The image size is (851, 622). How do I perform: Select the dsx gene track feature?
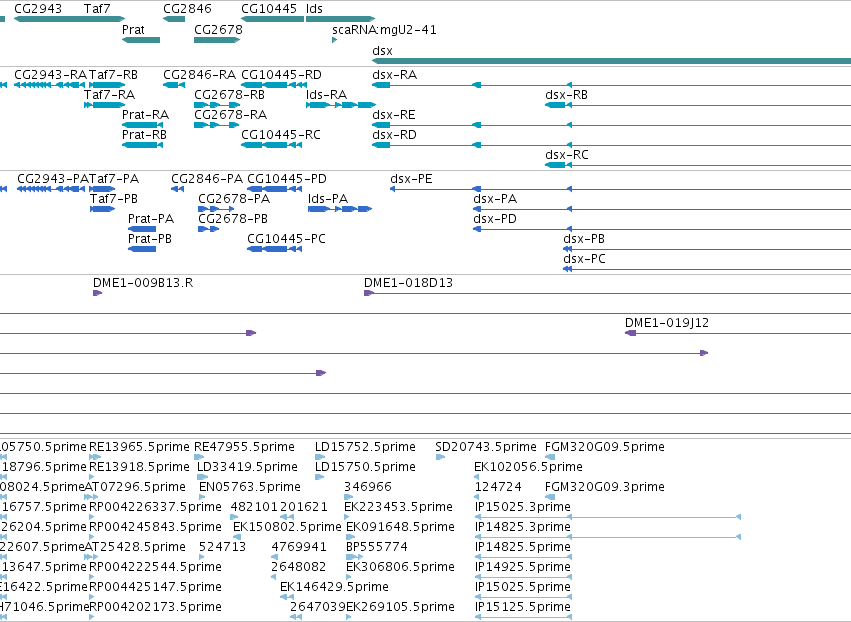point(612,61)
